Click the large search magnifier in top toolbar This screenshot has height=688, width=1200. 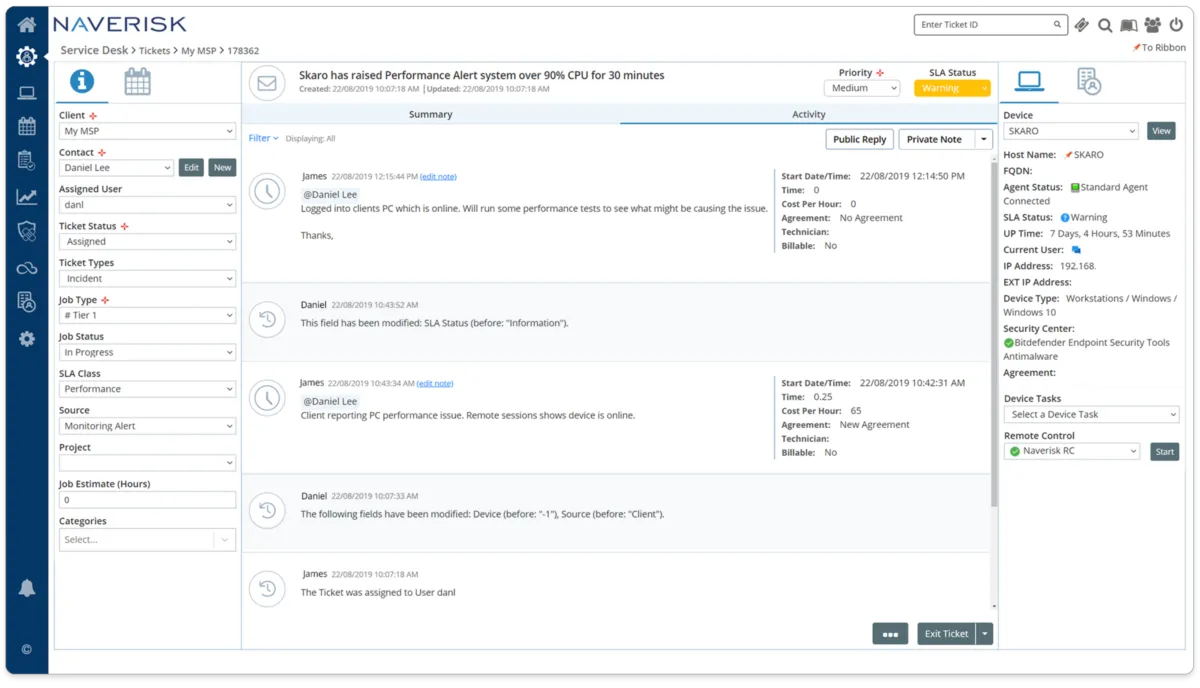(x=1105, y=25)
